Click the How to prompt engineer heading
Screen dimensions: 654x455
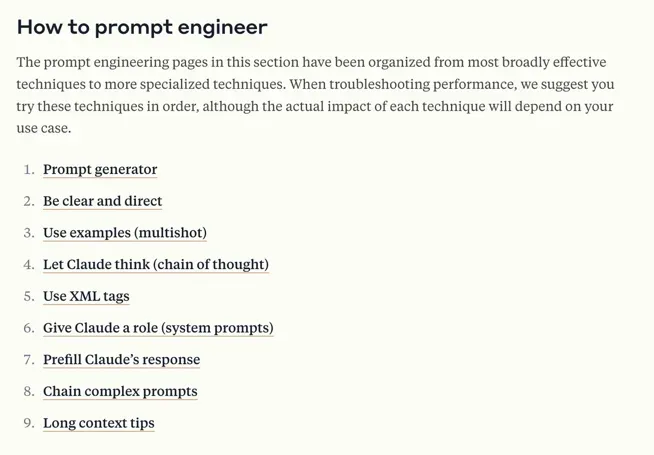click(x=142, y=27)
